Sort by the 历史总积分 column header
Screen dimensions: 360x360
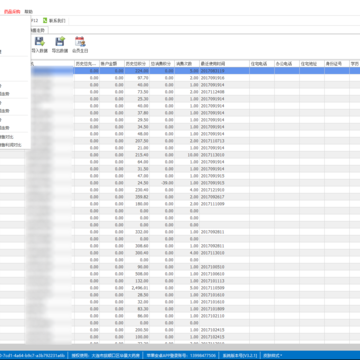137,64
